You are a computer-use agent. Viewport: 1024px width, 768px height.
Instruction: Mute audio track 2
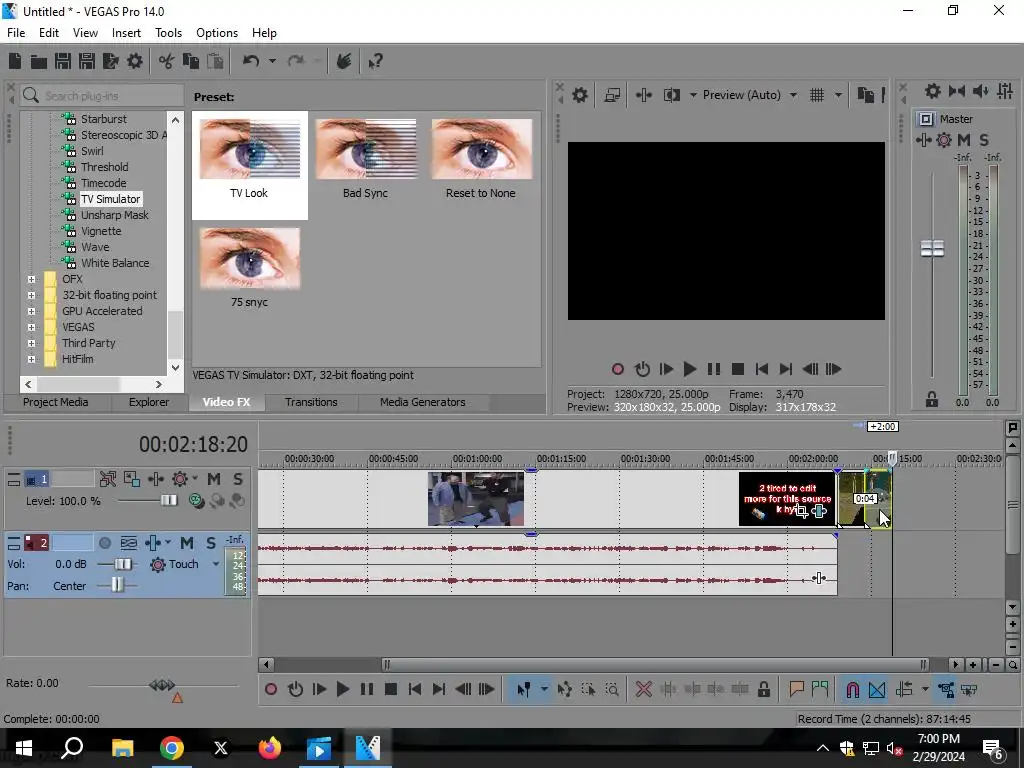tap(187, 543)
